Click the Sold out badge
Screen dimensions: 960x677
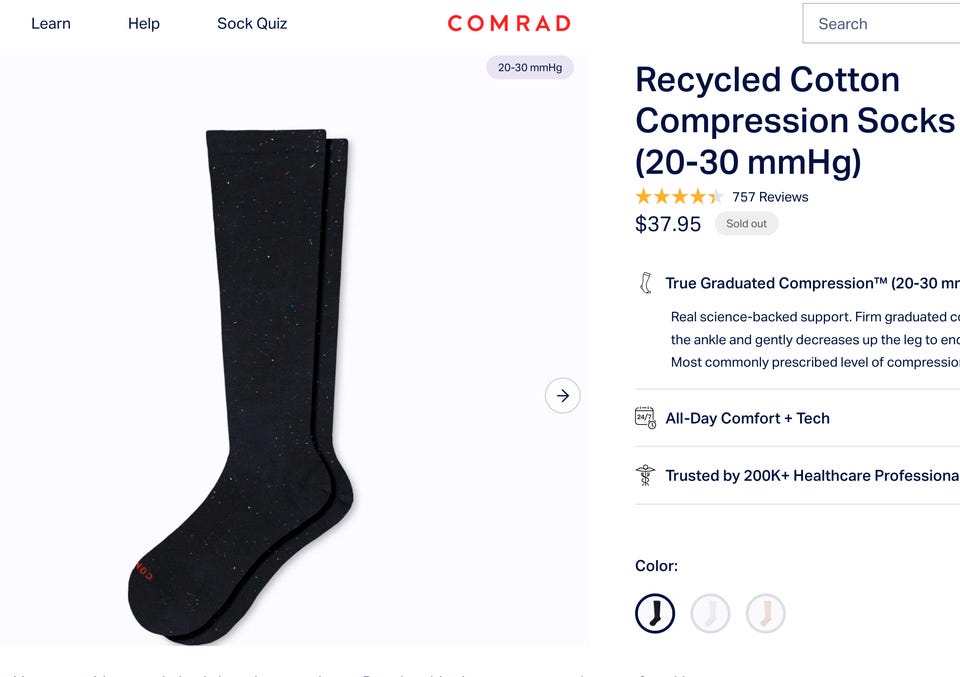(x=746, y=223)
